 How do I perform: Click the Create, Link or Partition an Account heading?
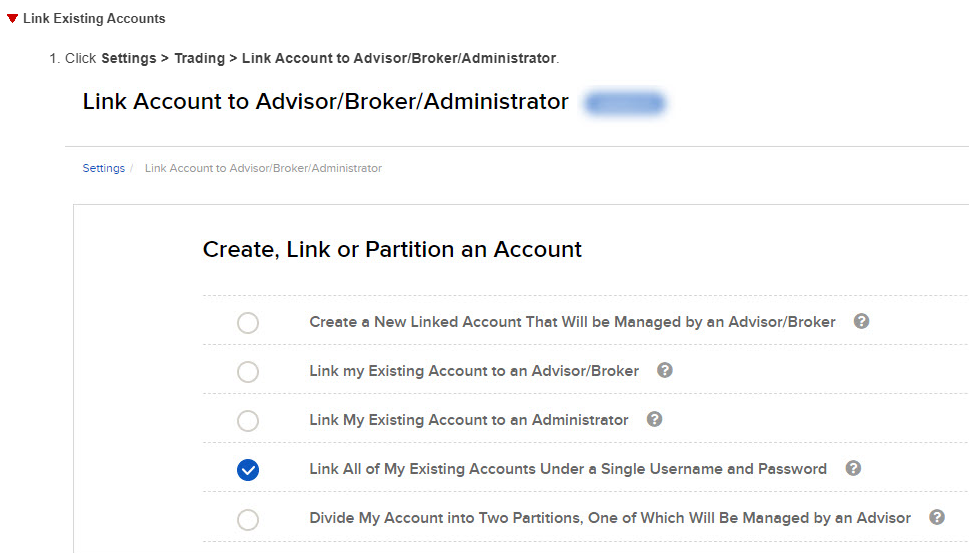click(x=392, y=249)
